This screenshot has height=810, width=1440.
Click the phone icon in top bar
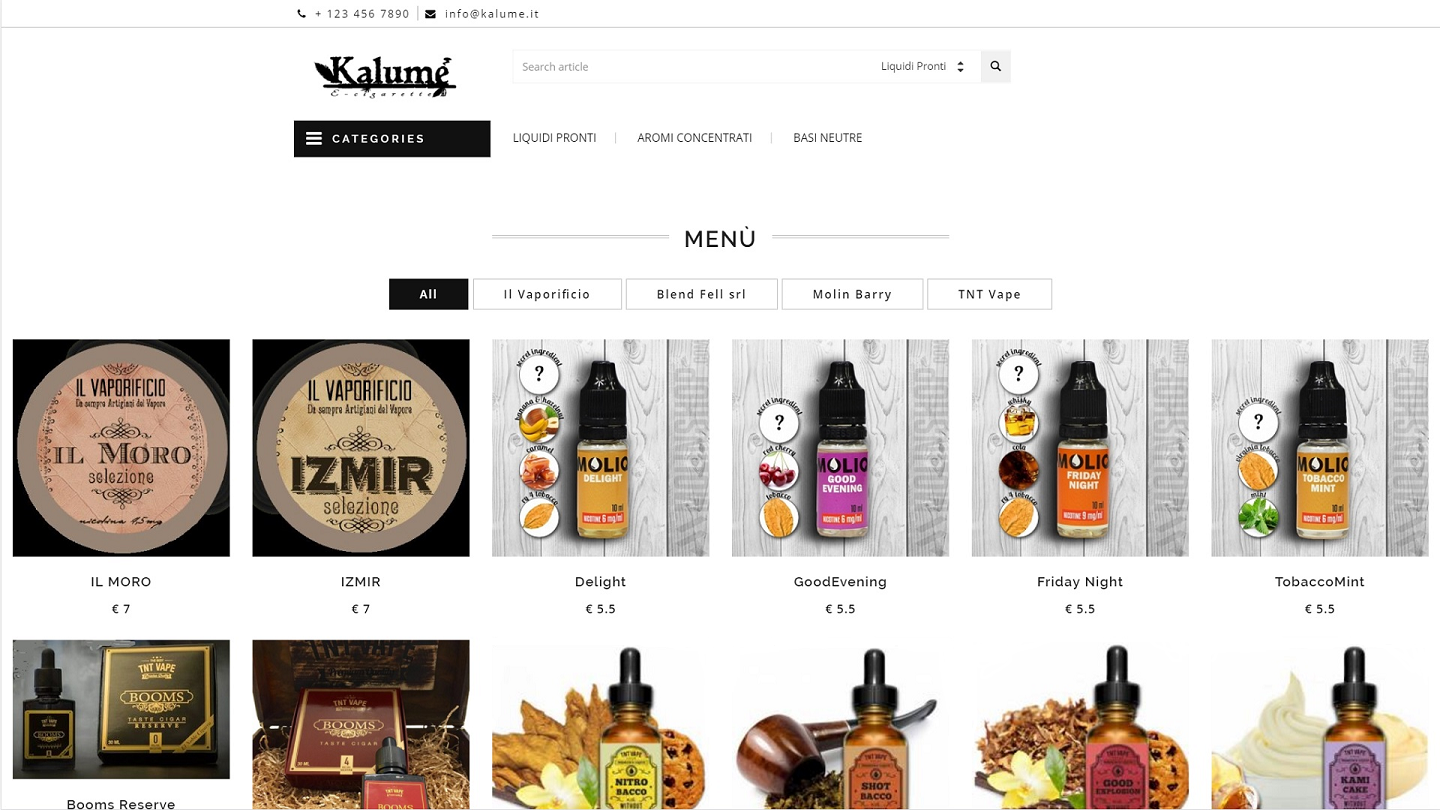[x=302, y=14]
